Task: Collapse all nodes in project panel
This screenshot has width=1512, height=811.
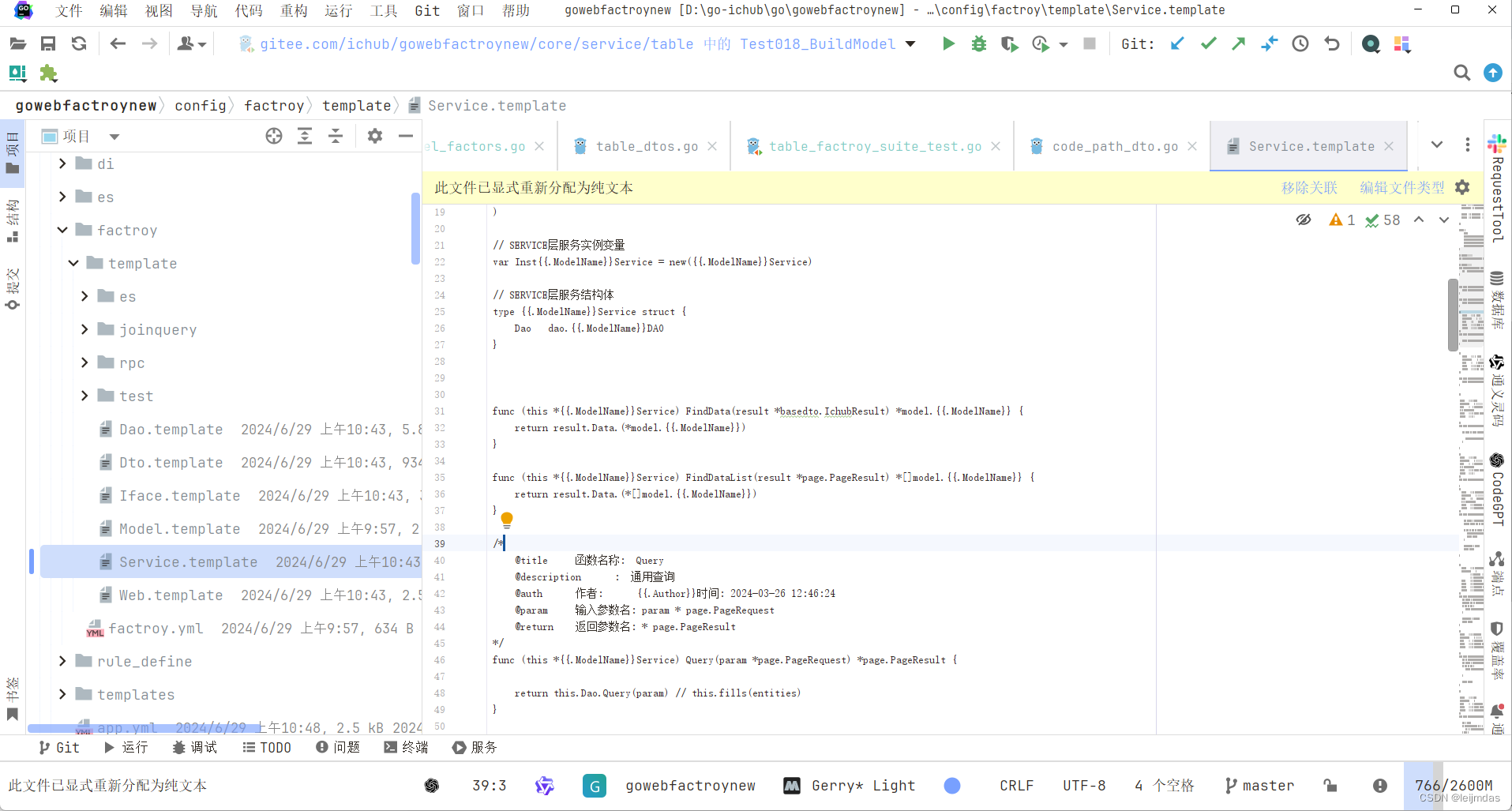Action: 335,135
